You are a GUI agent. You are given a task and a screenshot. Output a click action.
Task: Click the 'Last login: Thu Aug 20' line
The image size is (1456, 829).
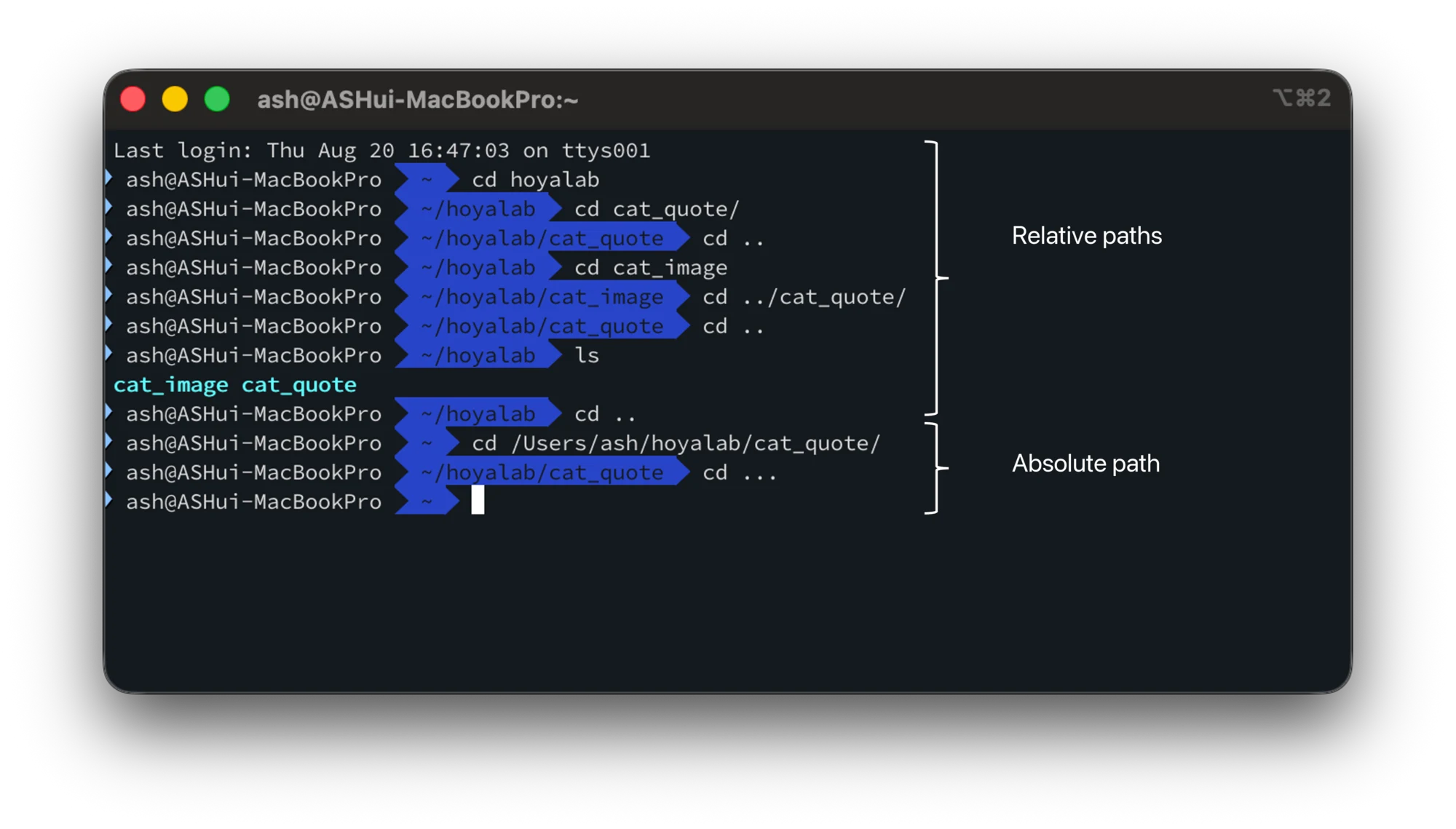click(x=381, y=151)
